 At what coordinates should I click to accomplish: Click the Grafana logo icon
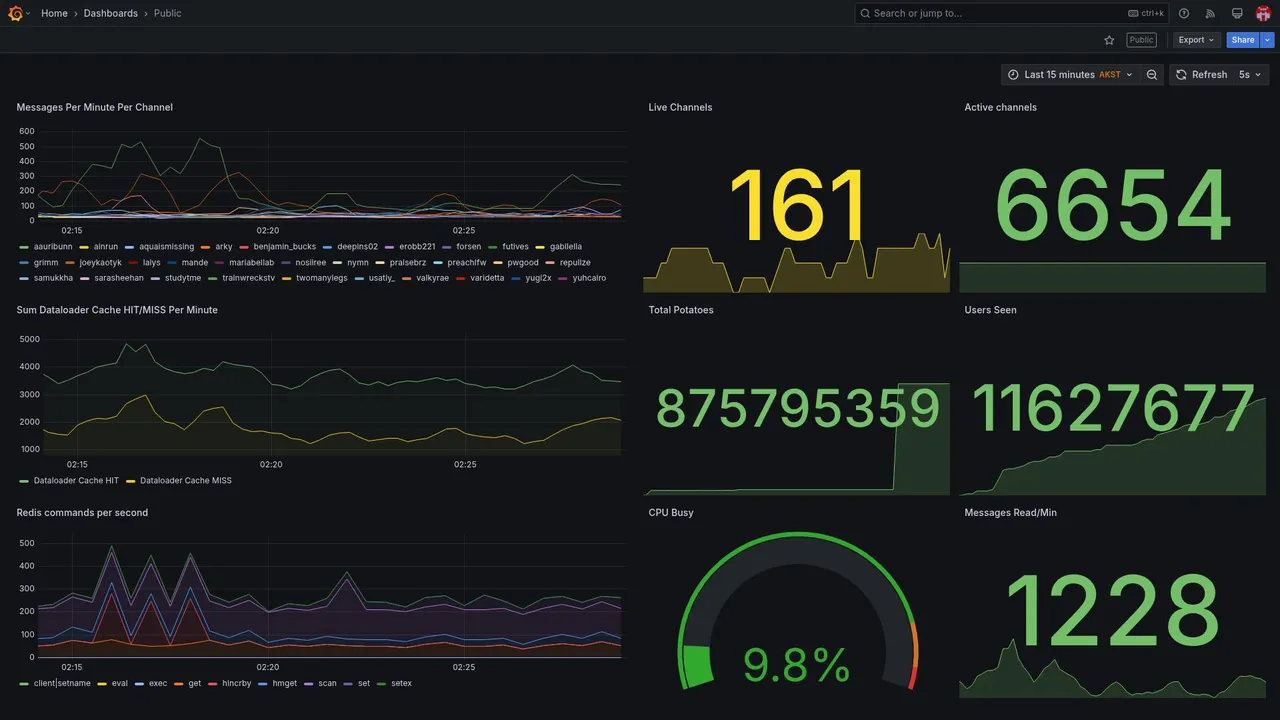(15, 13)
